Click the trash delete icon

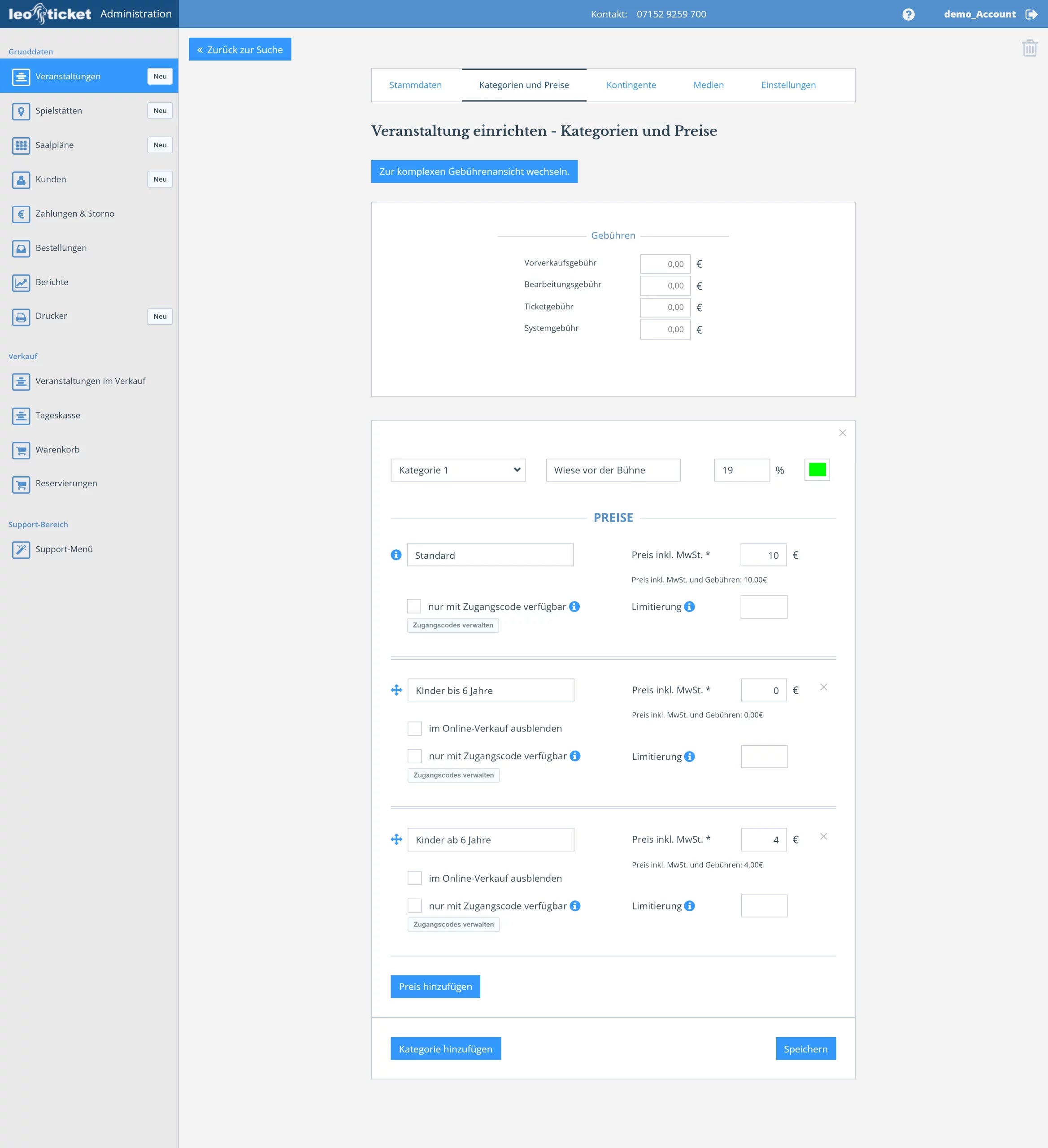coord(1029,48)
